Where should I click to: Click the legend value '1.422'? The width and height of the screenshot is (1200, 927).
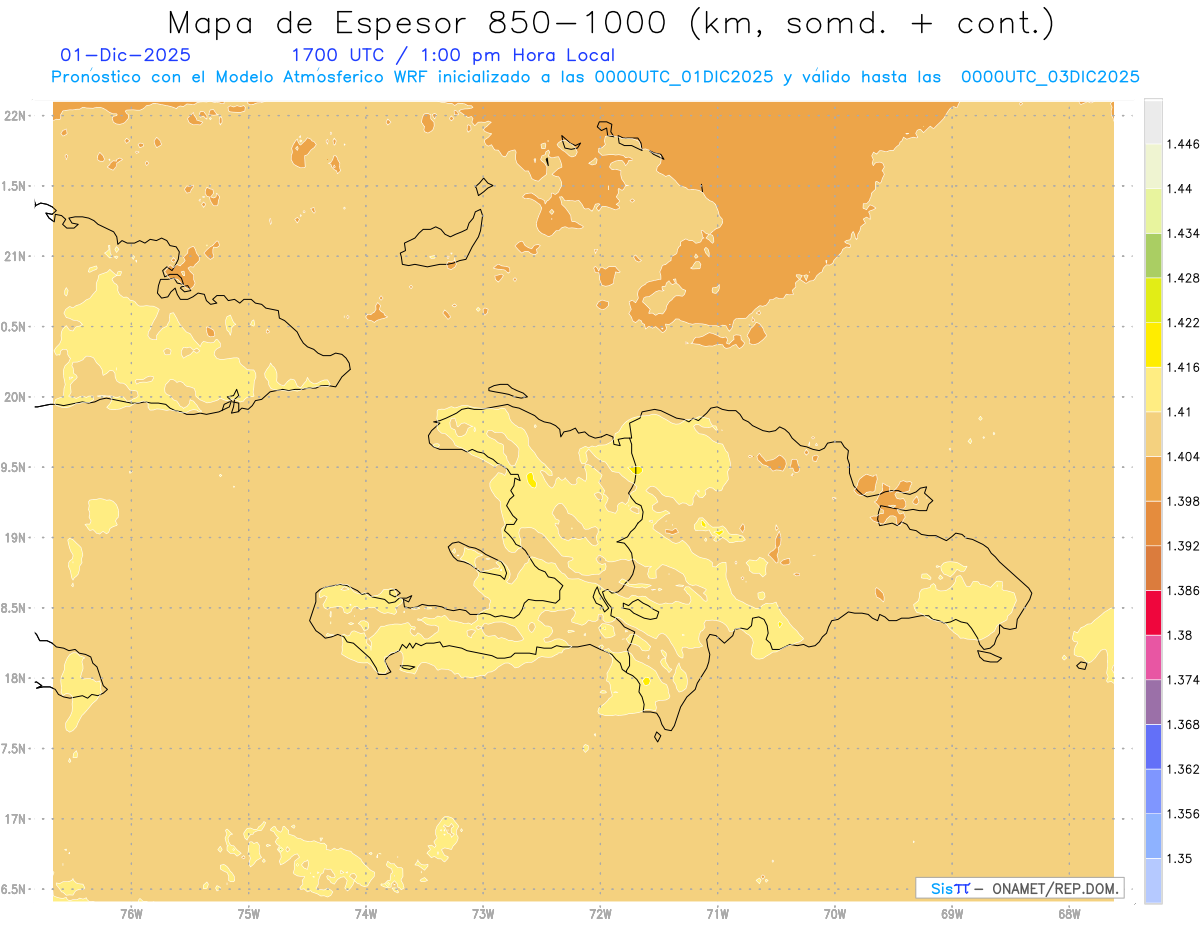coord(1183,322)
